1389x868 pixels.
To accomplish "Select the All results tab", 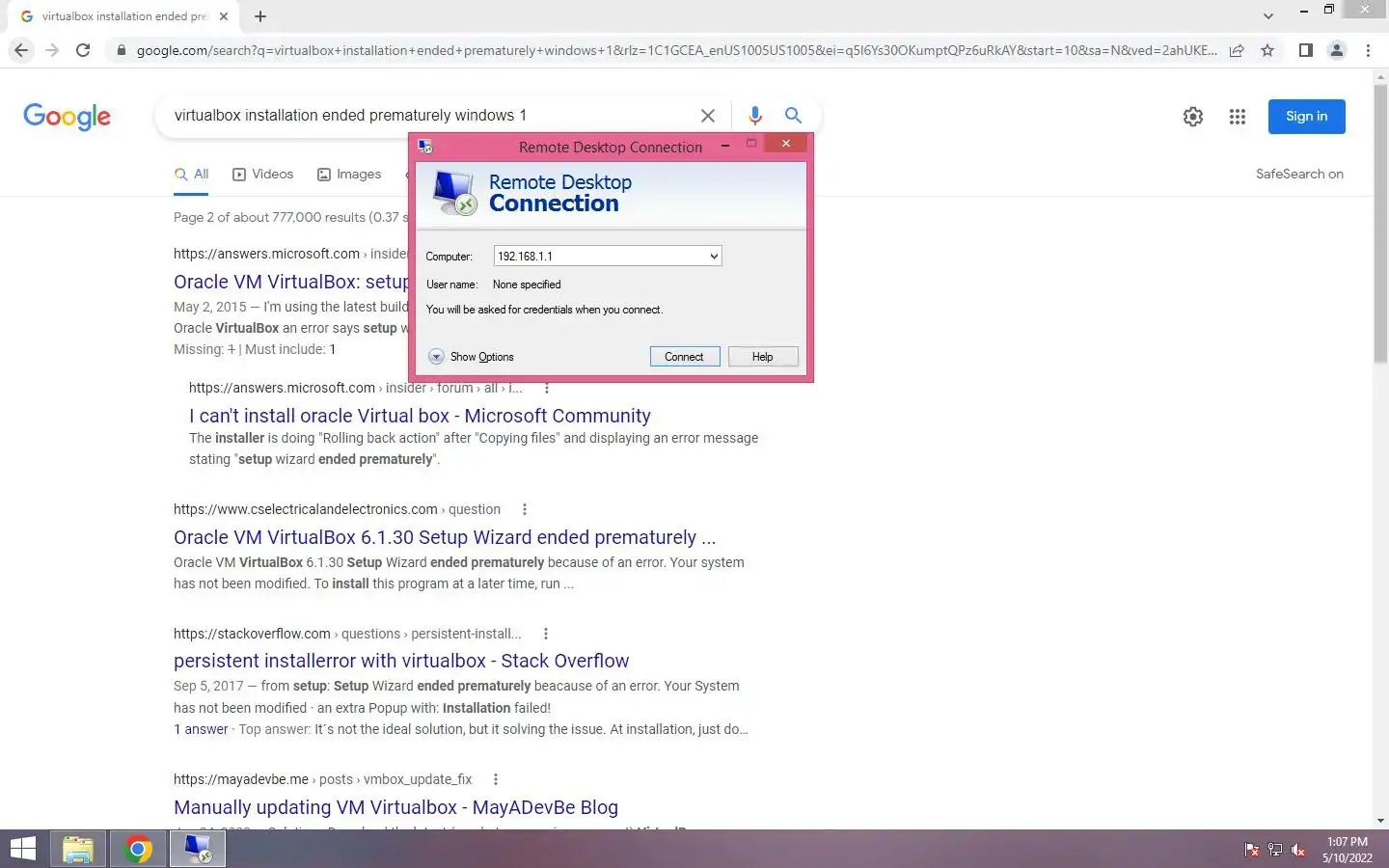I will [192, 175].
